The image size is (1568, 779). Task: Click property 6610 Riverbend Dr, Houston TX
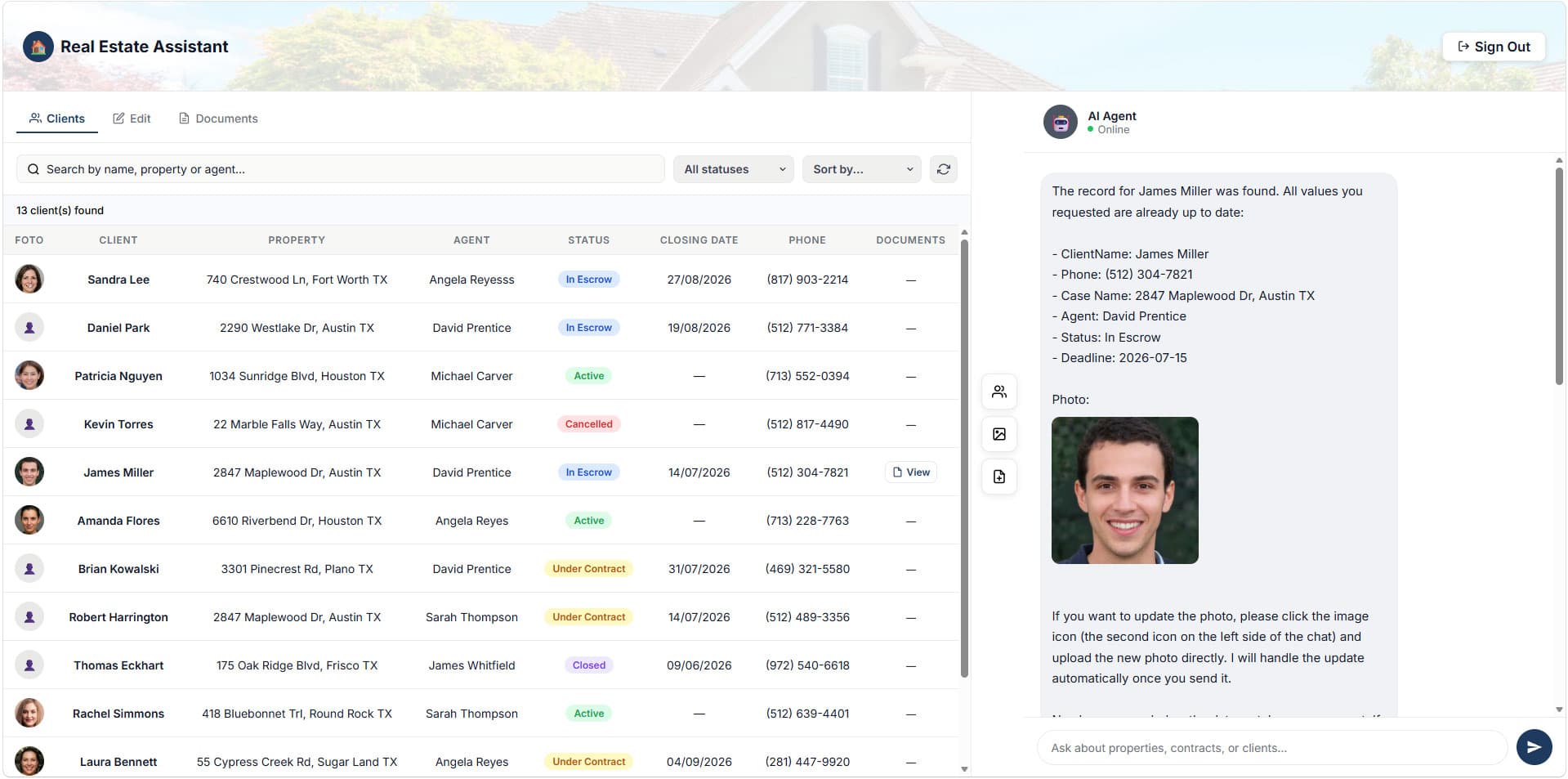297,520
